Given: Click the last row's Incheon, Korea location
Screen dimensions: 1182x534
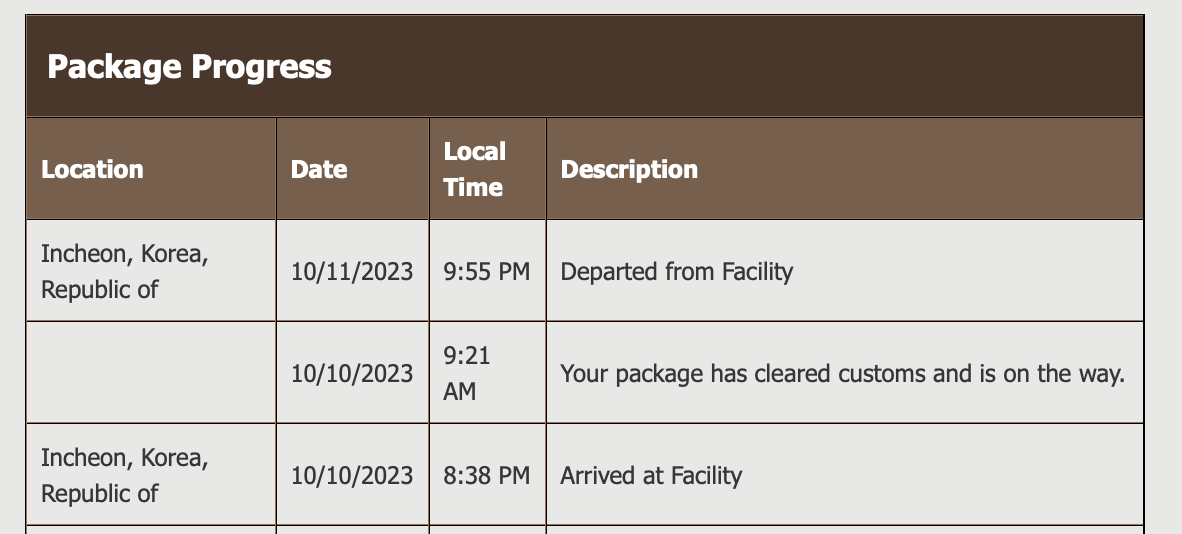Looking at the screenshot, I should coord(124,458).
